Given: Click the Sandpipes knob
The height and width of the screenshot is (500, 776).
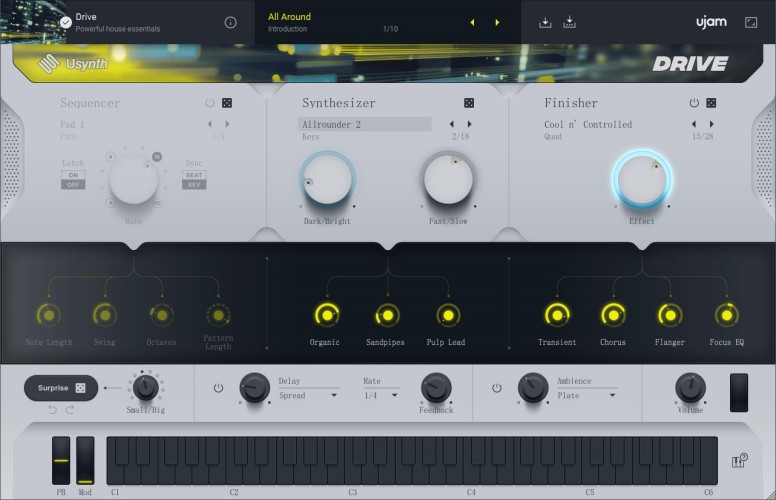Looking at the screenshot, I should click(x=388, y=315).
